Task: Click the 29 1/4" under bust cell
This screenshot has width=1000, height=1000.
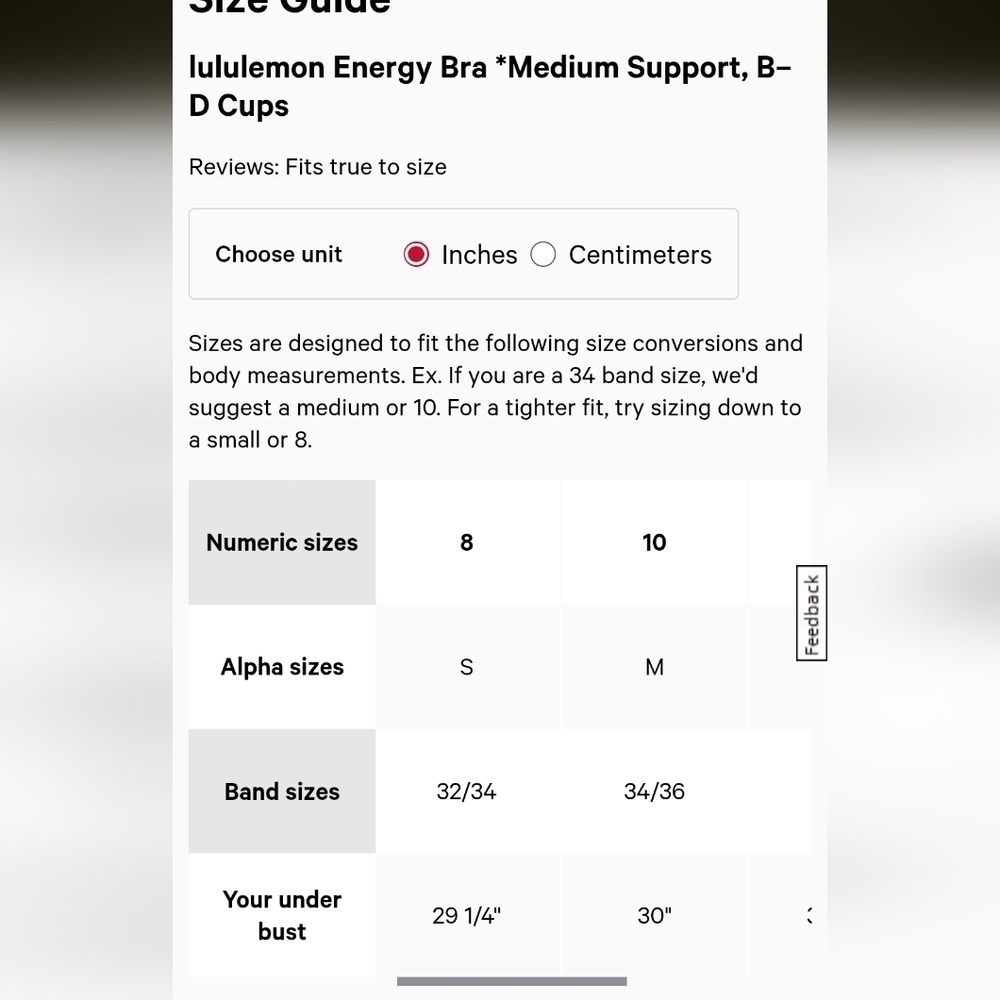Action: [x=467, y=915]
